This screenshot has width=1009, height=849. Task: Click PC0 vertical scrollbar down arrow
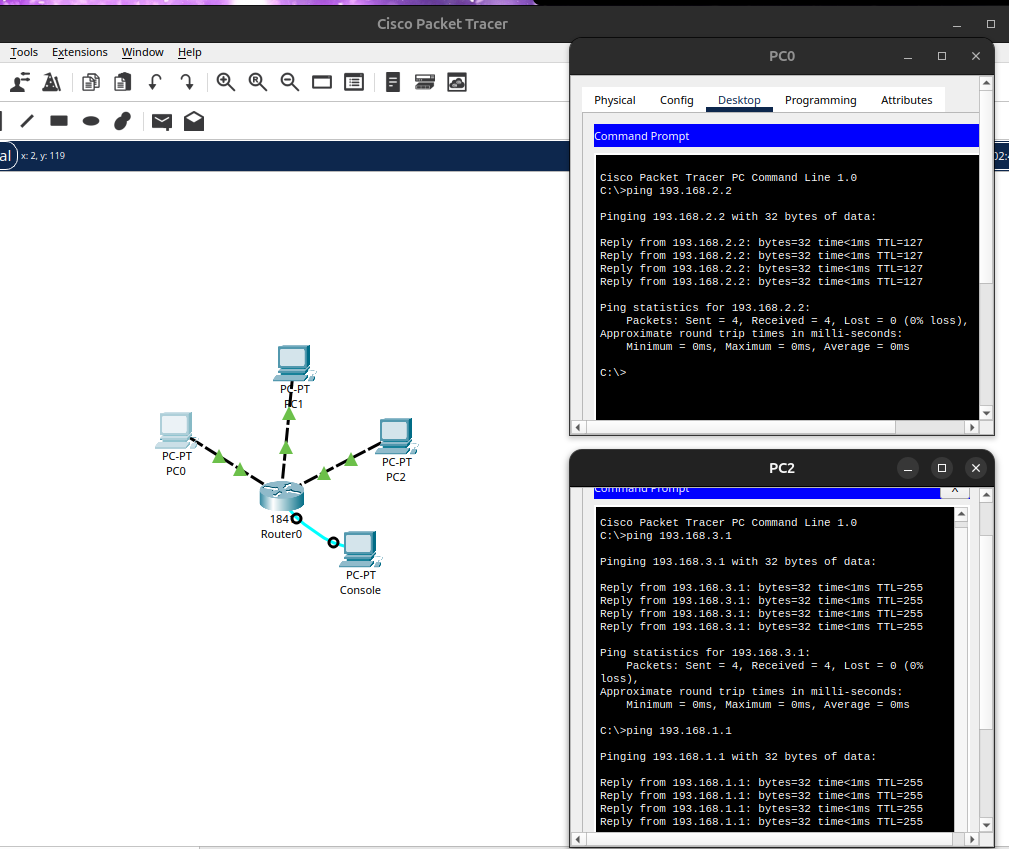click(x=986, y=413)
